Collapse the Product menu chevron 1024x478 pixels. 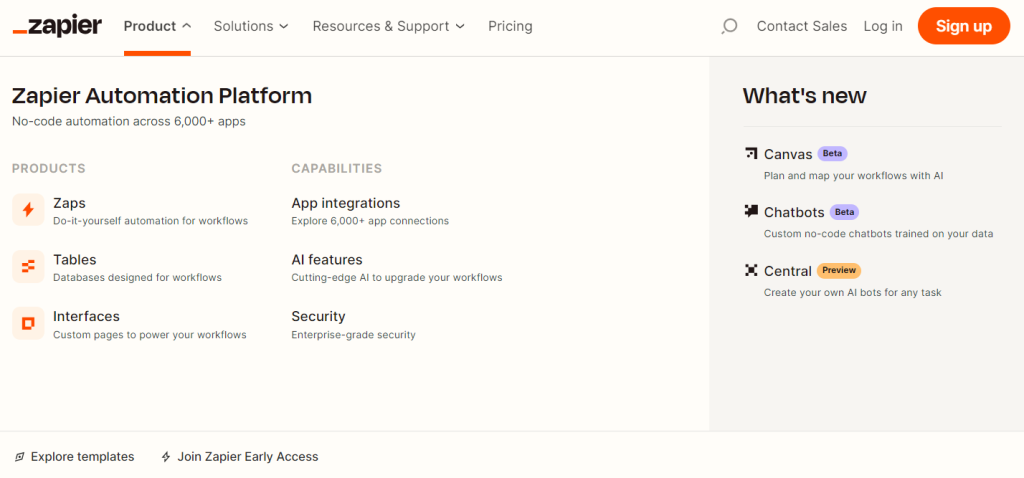(x=187, y=26)
